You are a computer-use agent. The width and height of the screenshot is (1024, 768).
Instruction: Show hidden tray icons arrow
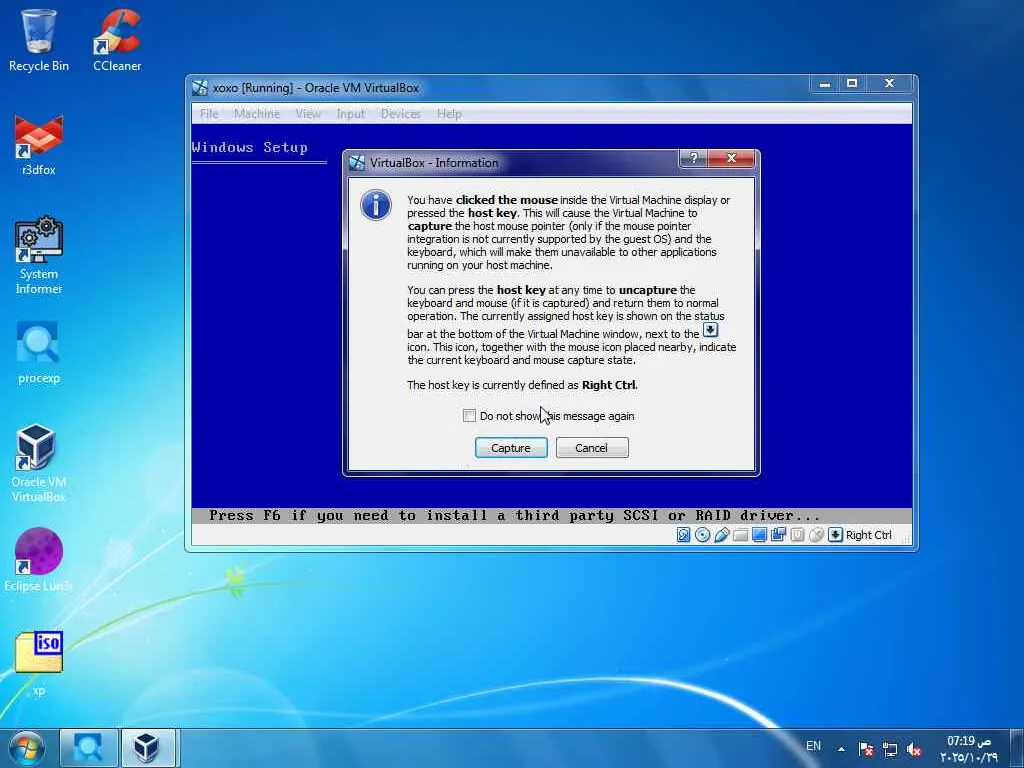tap(841, 749)
